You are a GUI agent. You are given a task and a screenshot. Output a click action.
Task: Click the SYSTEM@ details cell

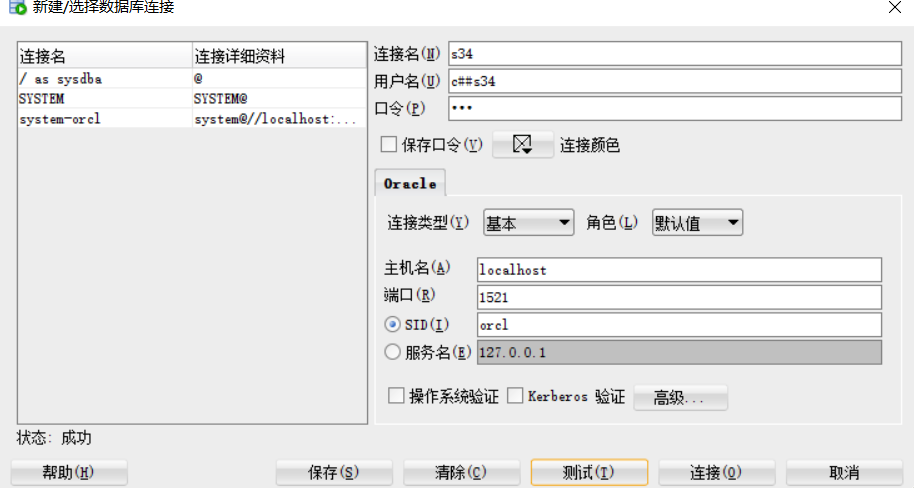[x=279, y=99]
